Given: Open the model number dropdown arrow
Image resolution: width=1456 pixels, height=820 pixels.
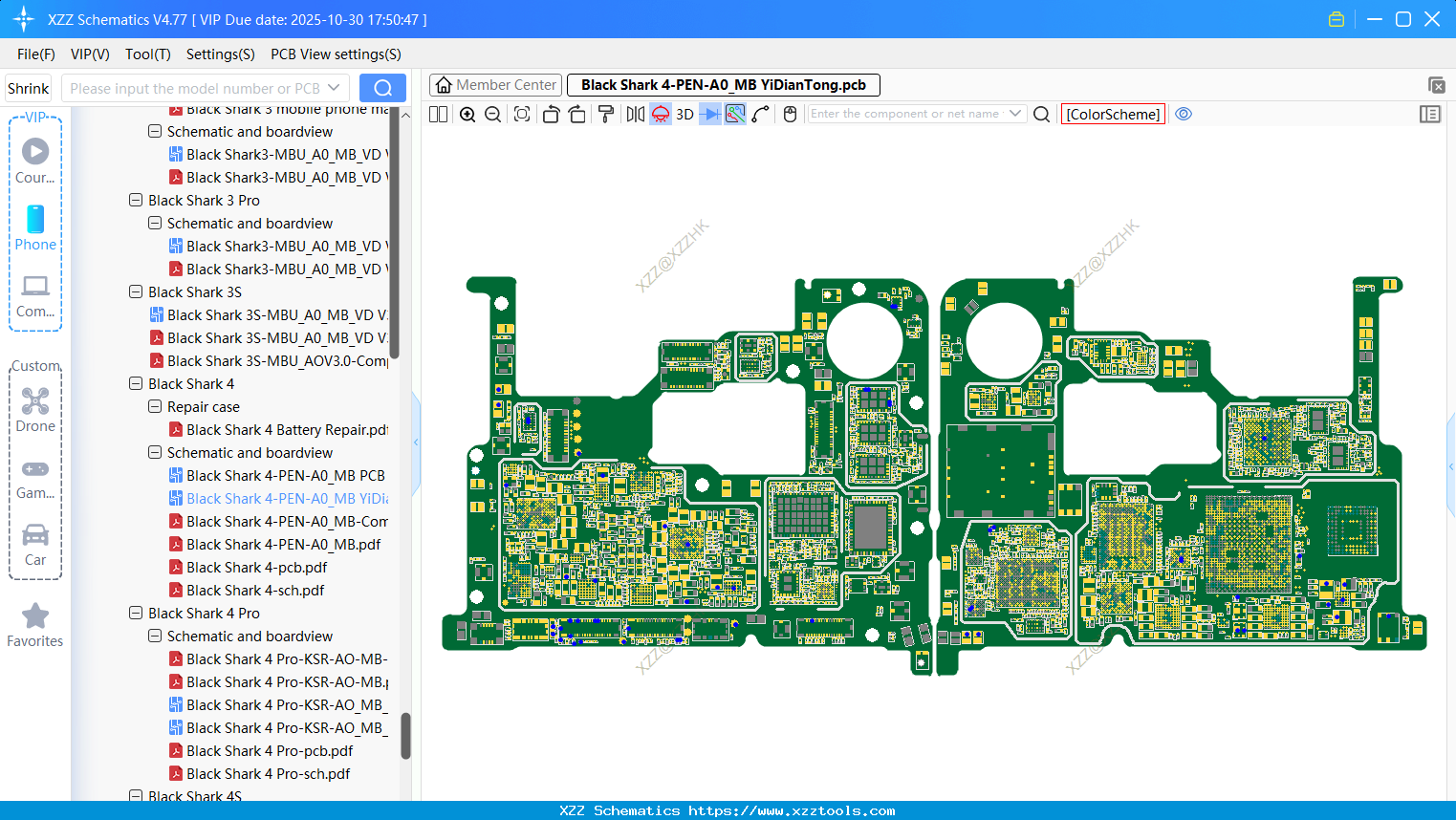Looking at the screenshot, I should coord(334,87).
